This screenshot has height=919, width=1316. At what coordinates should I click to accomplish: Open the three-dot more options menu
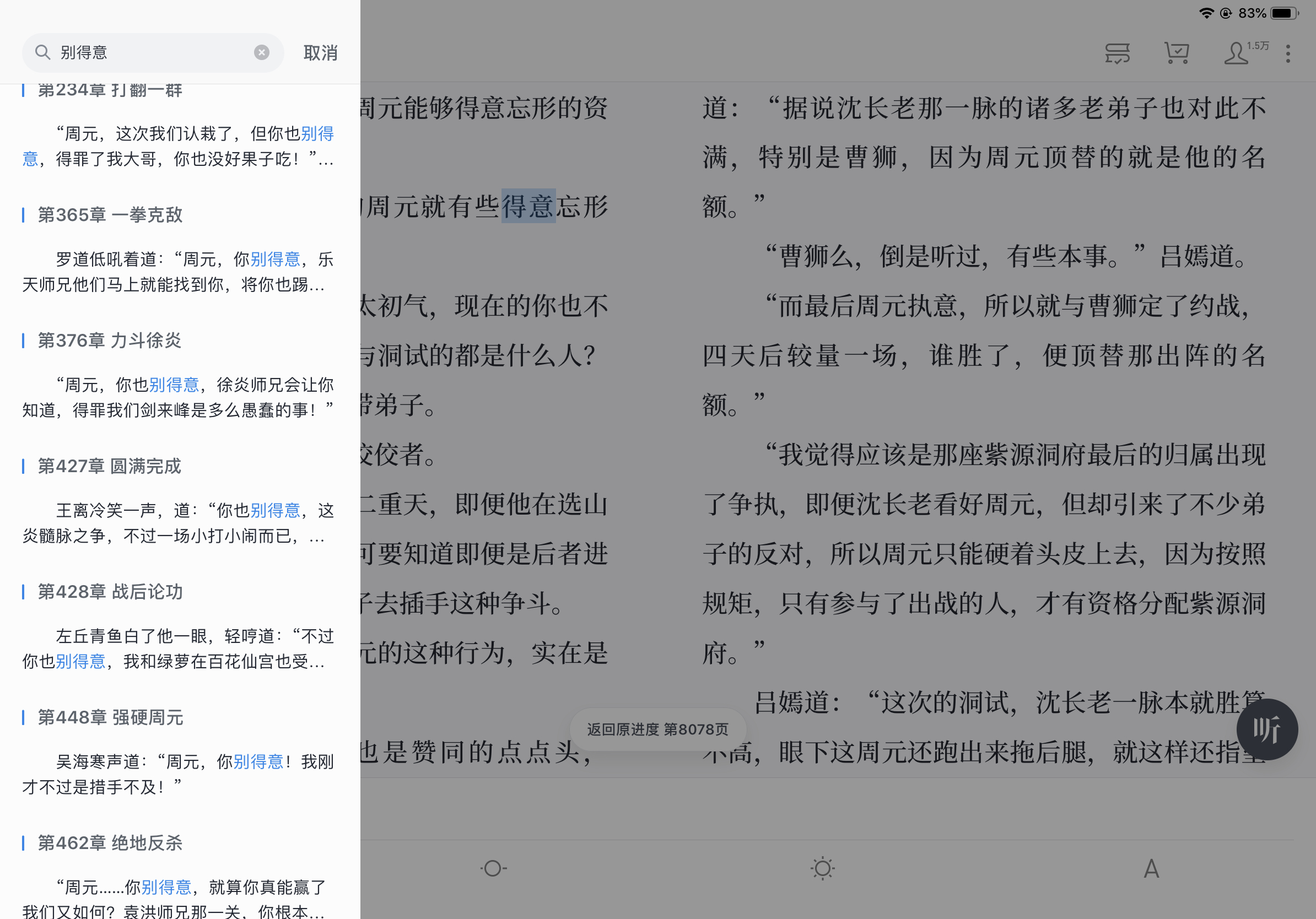pyautogui.click(x=1288, y=54)
